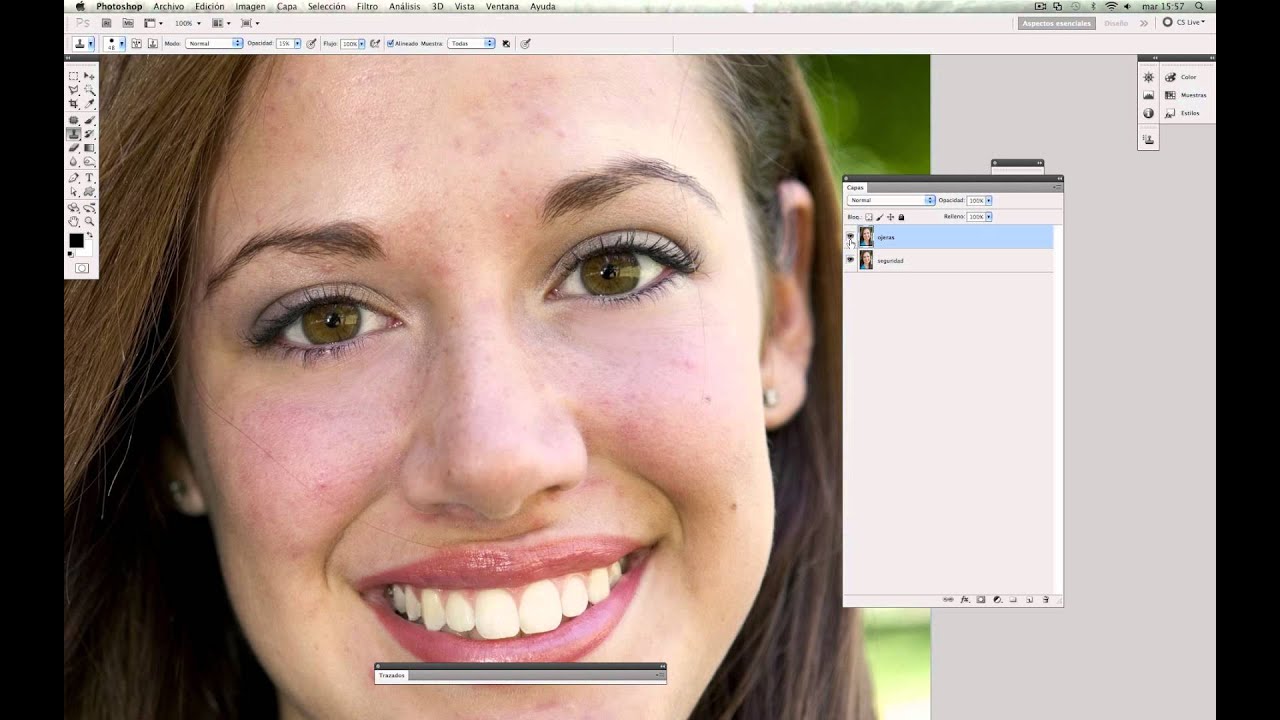1280x720 pixels.
Task: Click the Aspectos esenciales workspace button
Action: pos(1056,23)
